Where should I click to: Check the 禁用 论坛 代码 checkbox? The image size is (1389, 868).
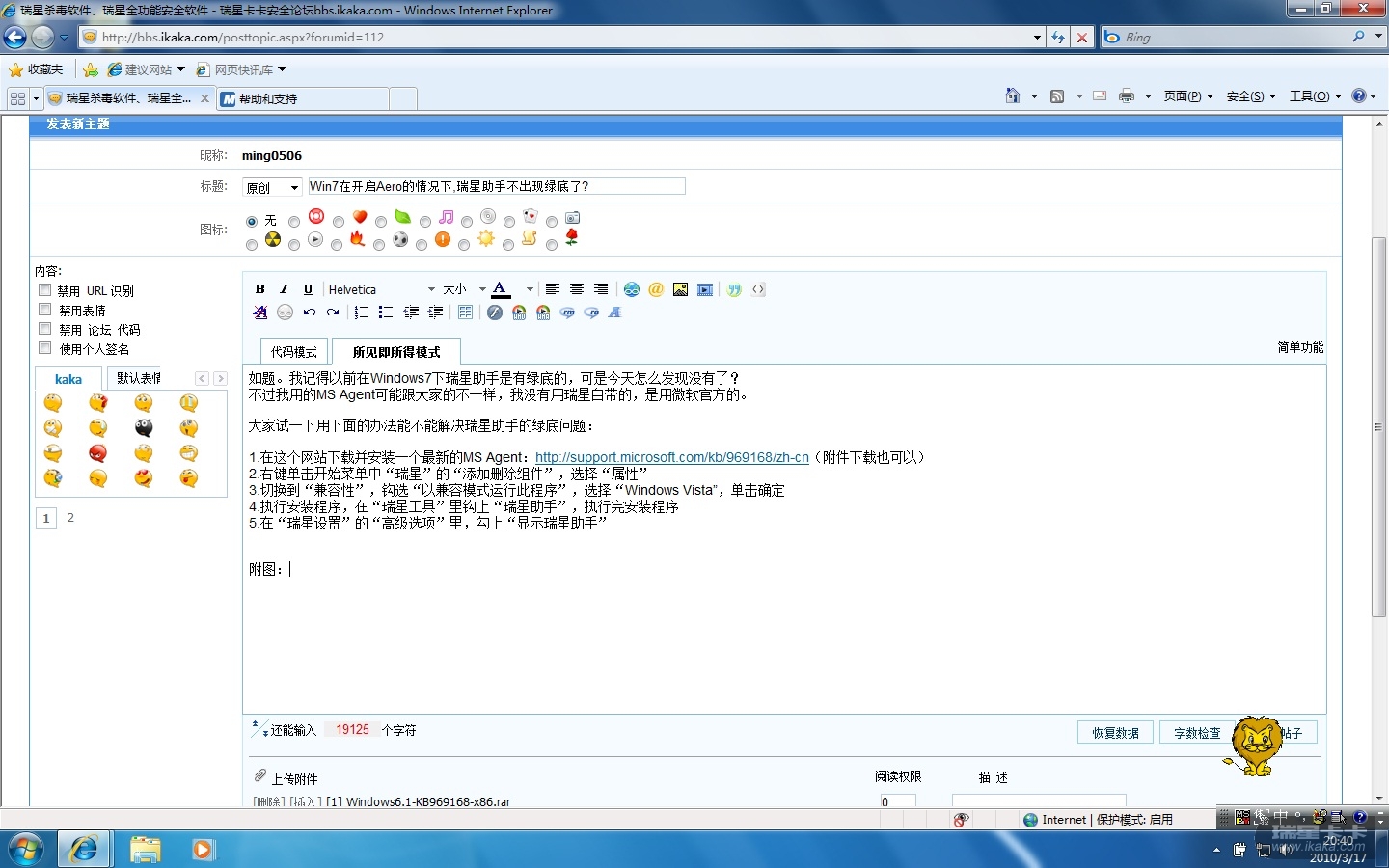click(44, 329)
